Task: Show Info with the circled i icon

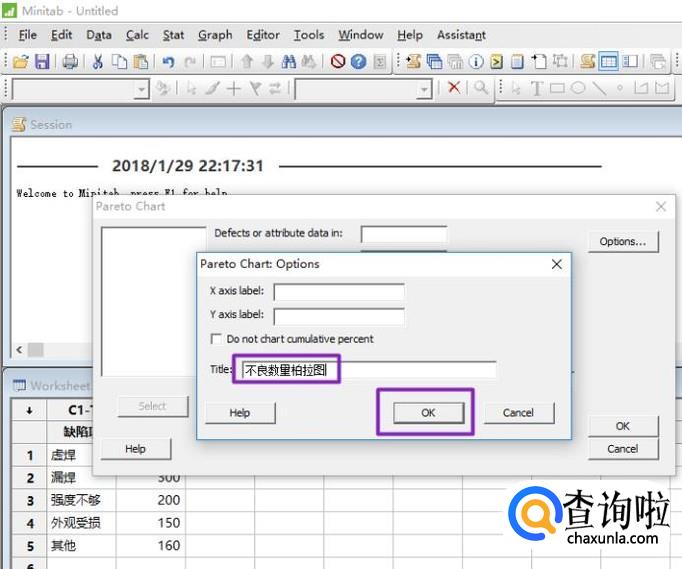Action: point(476,62)
